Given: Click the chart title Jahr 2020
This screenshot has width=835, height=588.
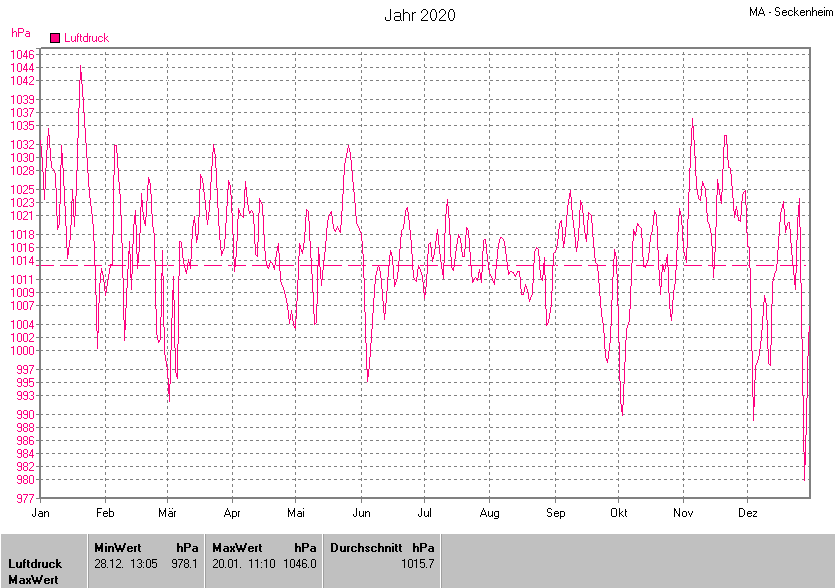Looking at the screenshot, I should [420, 15].
